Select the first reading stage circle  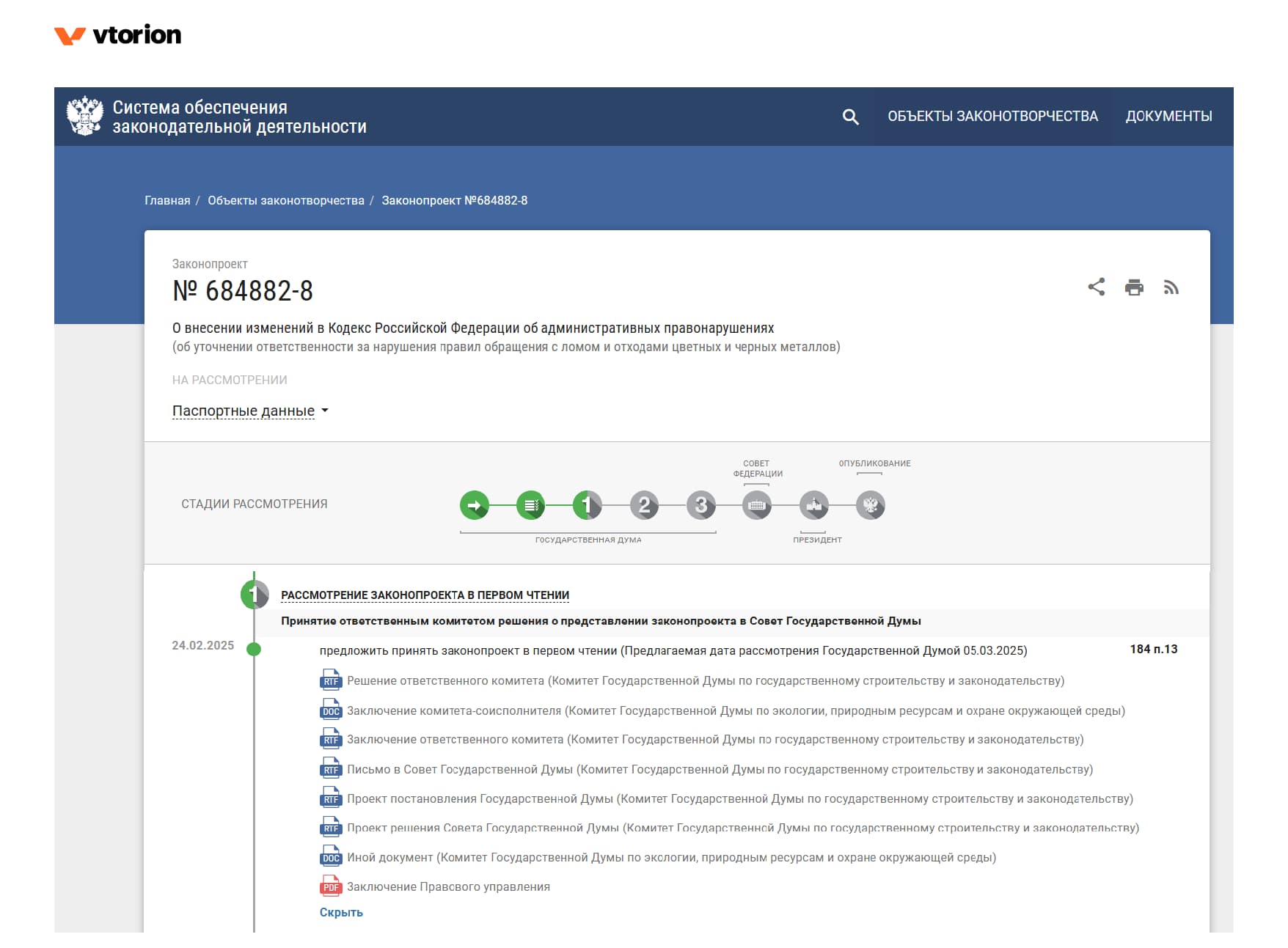tap(588, 505)
